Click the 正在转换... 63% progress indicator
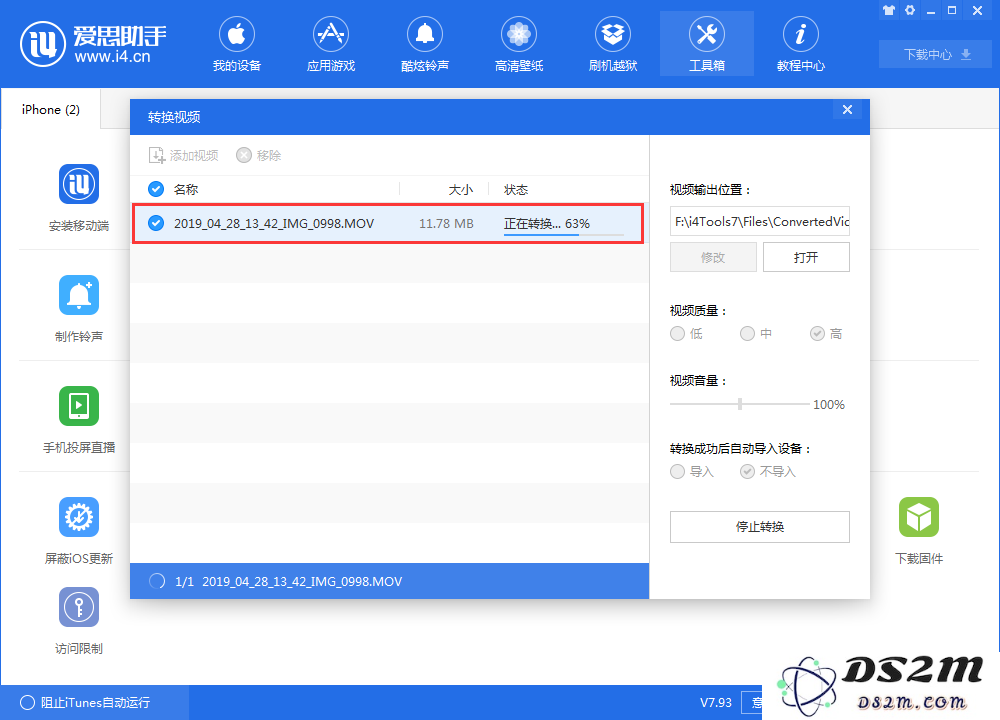The height and width of the screenshot is (720, 1000). pos(563,225)
